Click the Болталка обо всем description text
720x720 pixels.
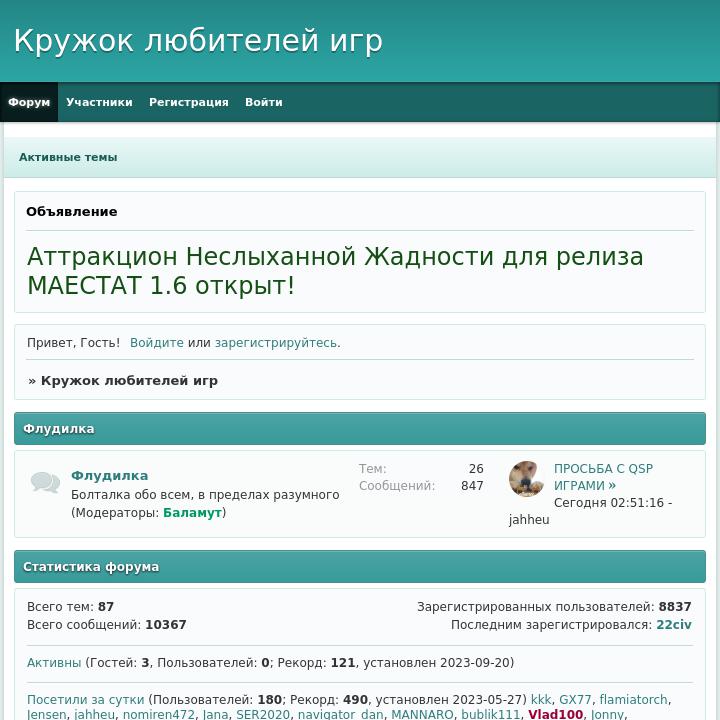pyautogui.click(x=205, y=495)
